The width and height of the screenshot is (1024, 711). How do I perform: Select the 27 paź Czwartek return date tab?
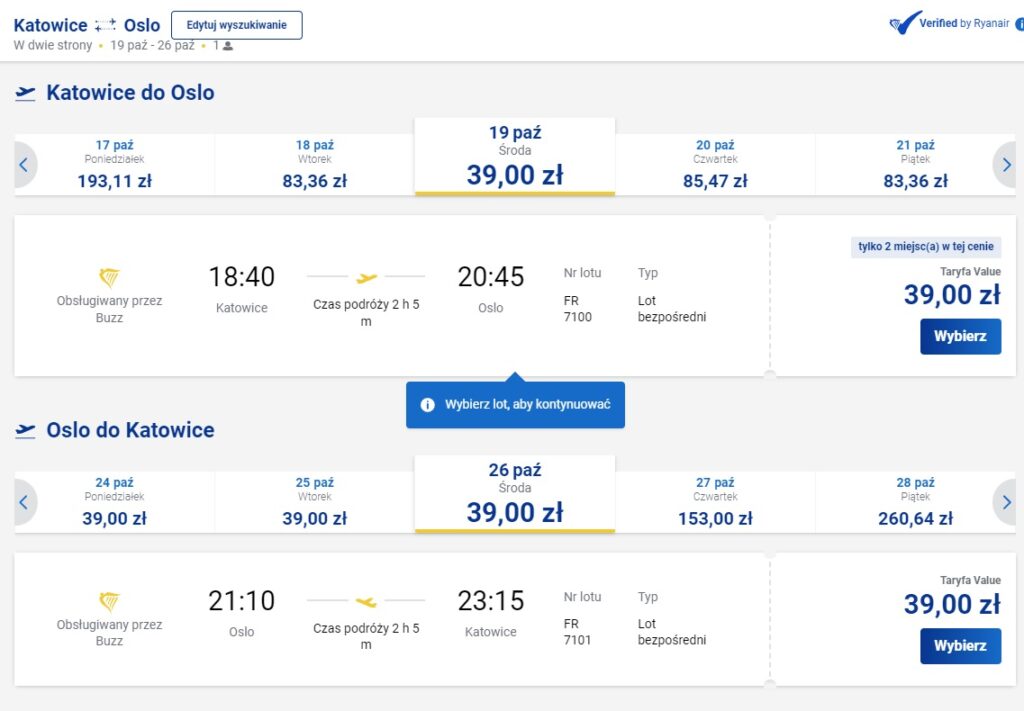715,502
